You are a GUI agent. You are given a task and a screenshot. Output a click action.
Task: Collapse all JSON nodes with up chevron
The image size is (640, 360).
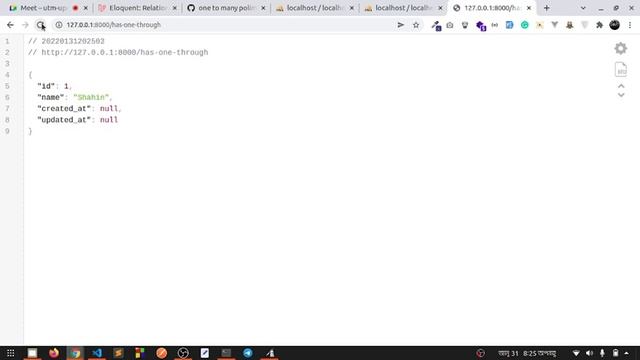[x=621, y=86]
